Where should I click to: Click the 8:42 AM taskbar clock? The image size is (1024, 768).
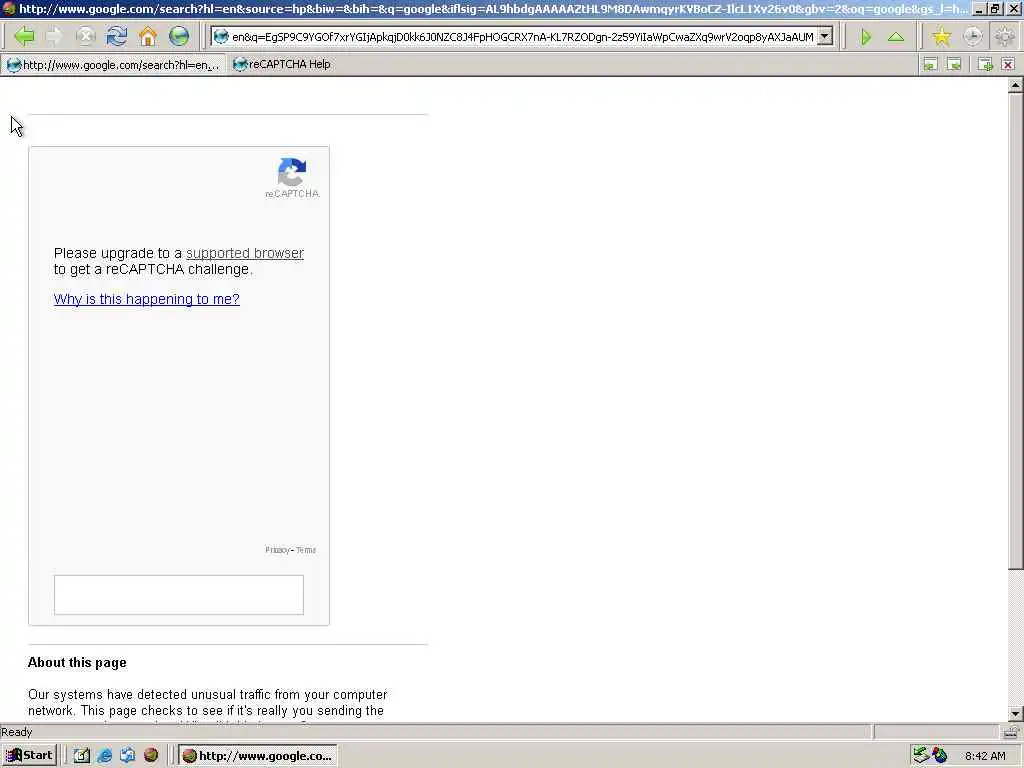985,756
